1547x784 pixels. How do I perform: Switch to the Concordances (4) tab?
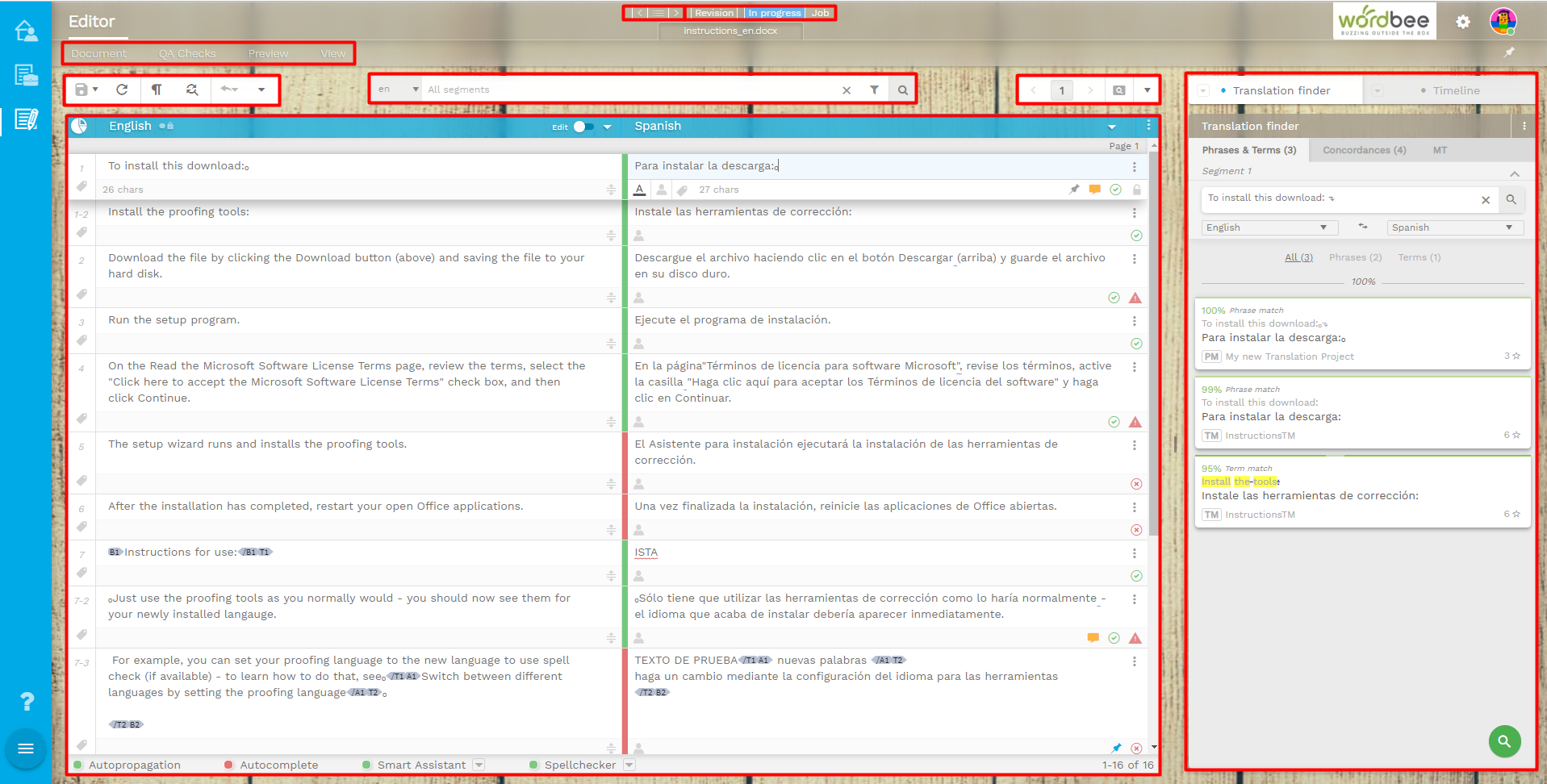point(1363,150)
